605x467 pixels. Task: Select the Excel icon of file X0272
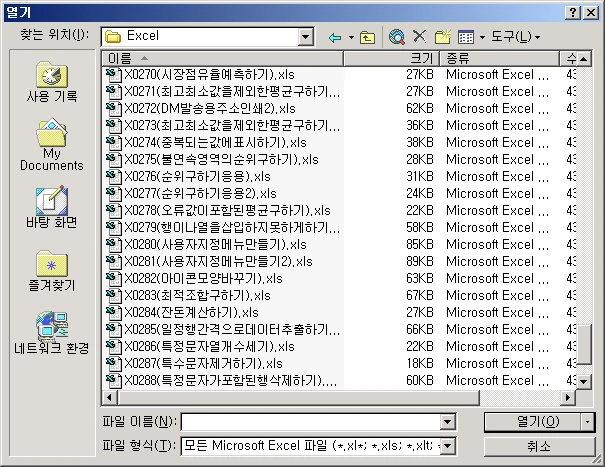tap(113, 108)
